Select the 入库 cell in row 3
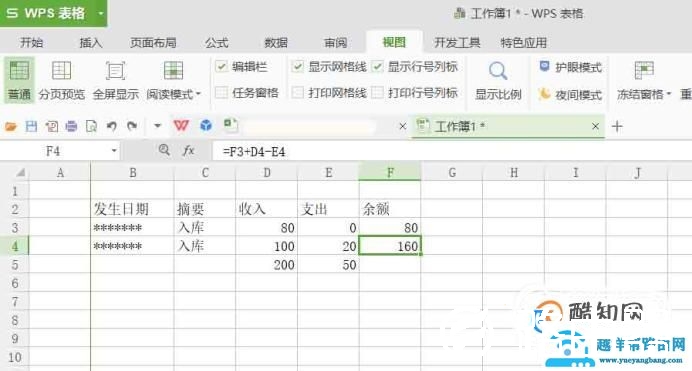692x371 pixels. pos(205,227)
